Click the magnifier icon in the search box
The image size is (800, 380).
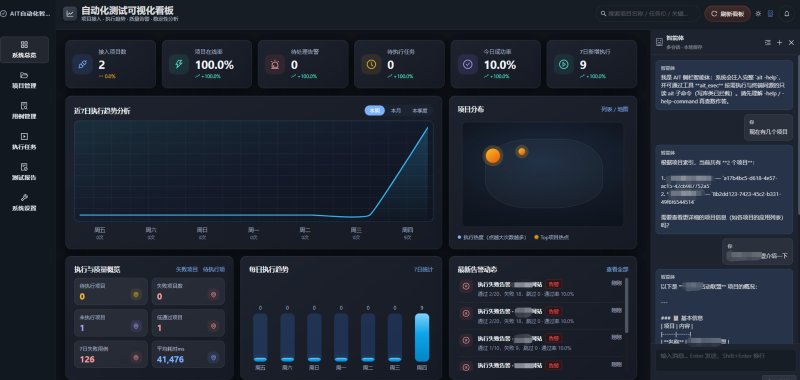[x=604, y=14]
